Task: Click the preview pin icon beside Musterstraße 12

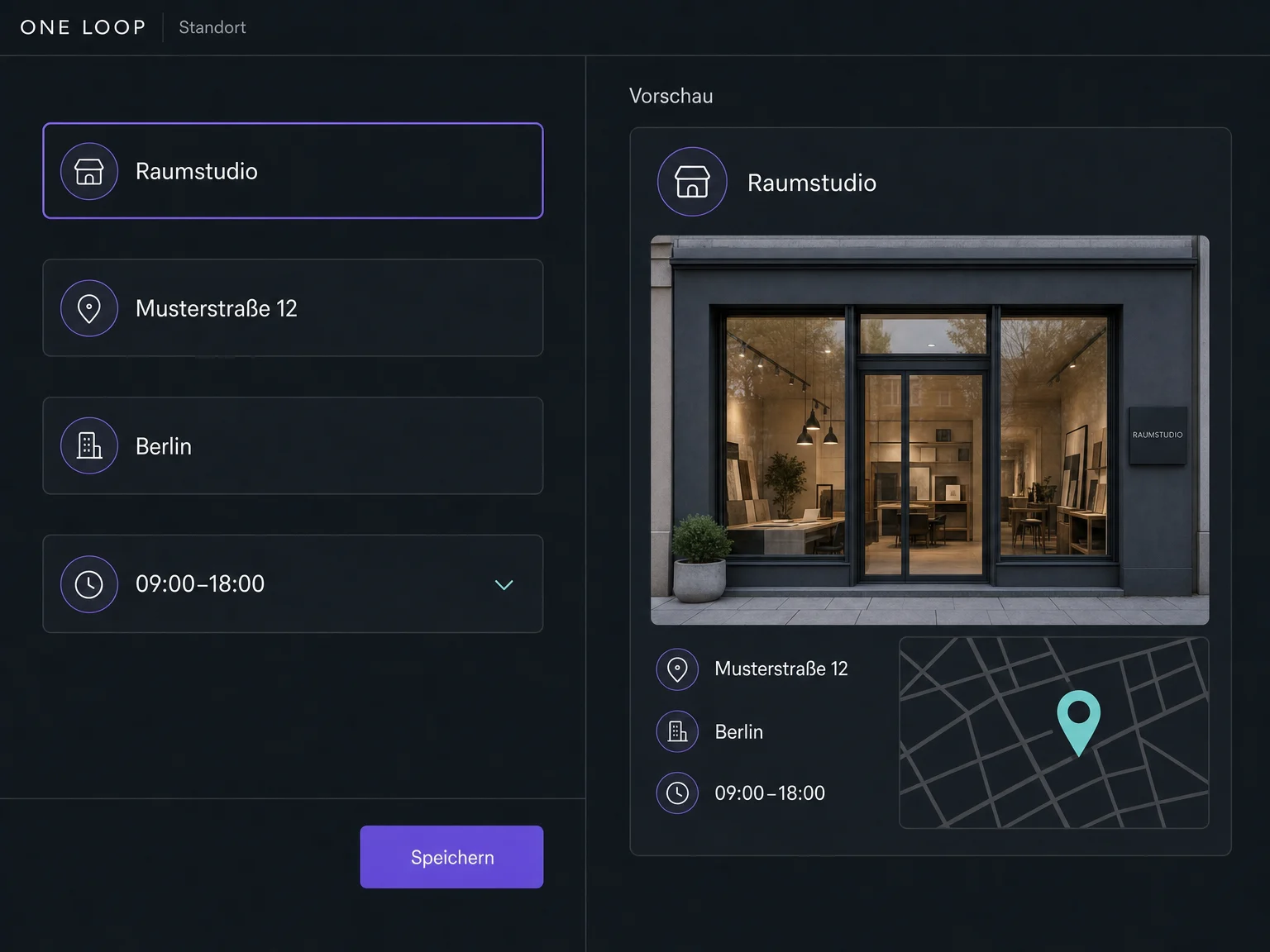Action: pyautogui.click(x=677, y=669)
